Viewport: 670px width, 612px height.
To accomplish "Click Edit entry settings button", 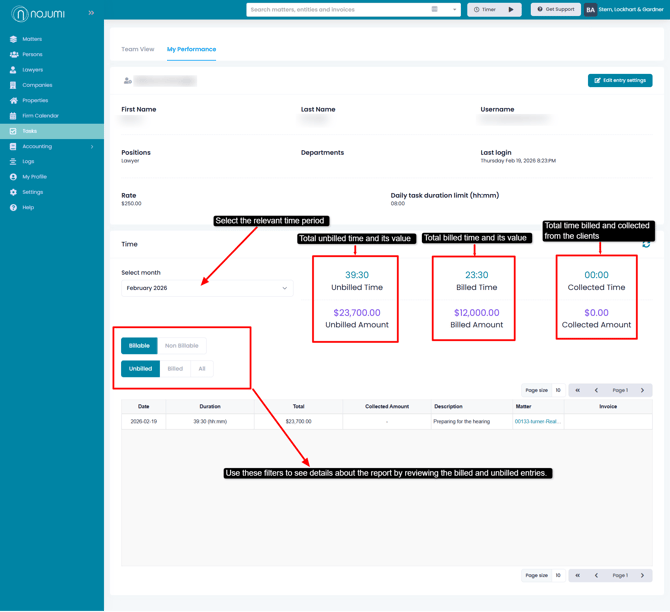I will click(620, 81).
